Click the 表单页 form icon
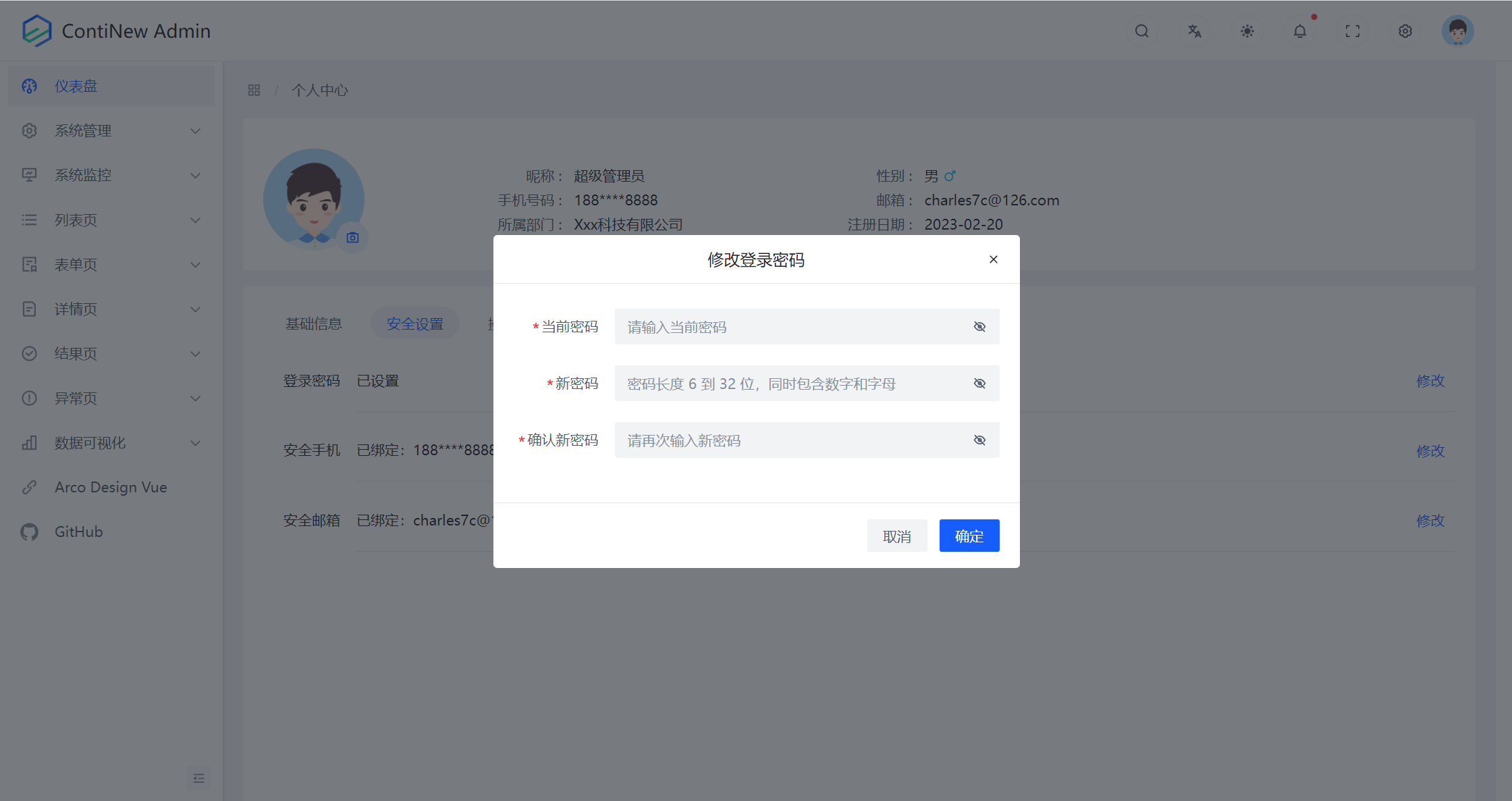 pos(29,264)
